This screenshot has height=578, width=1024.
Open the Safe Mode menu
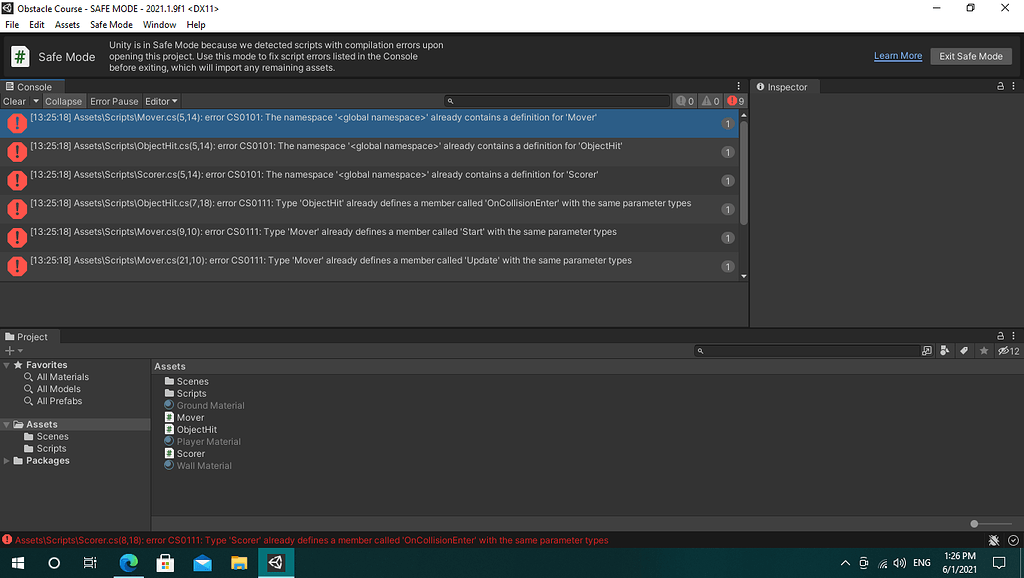111,25
